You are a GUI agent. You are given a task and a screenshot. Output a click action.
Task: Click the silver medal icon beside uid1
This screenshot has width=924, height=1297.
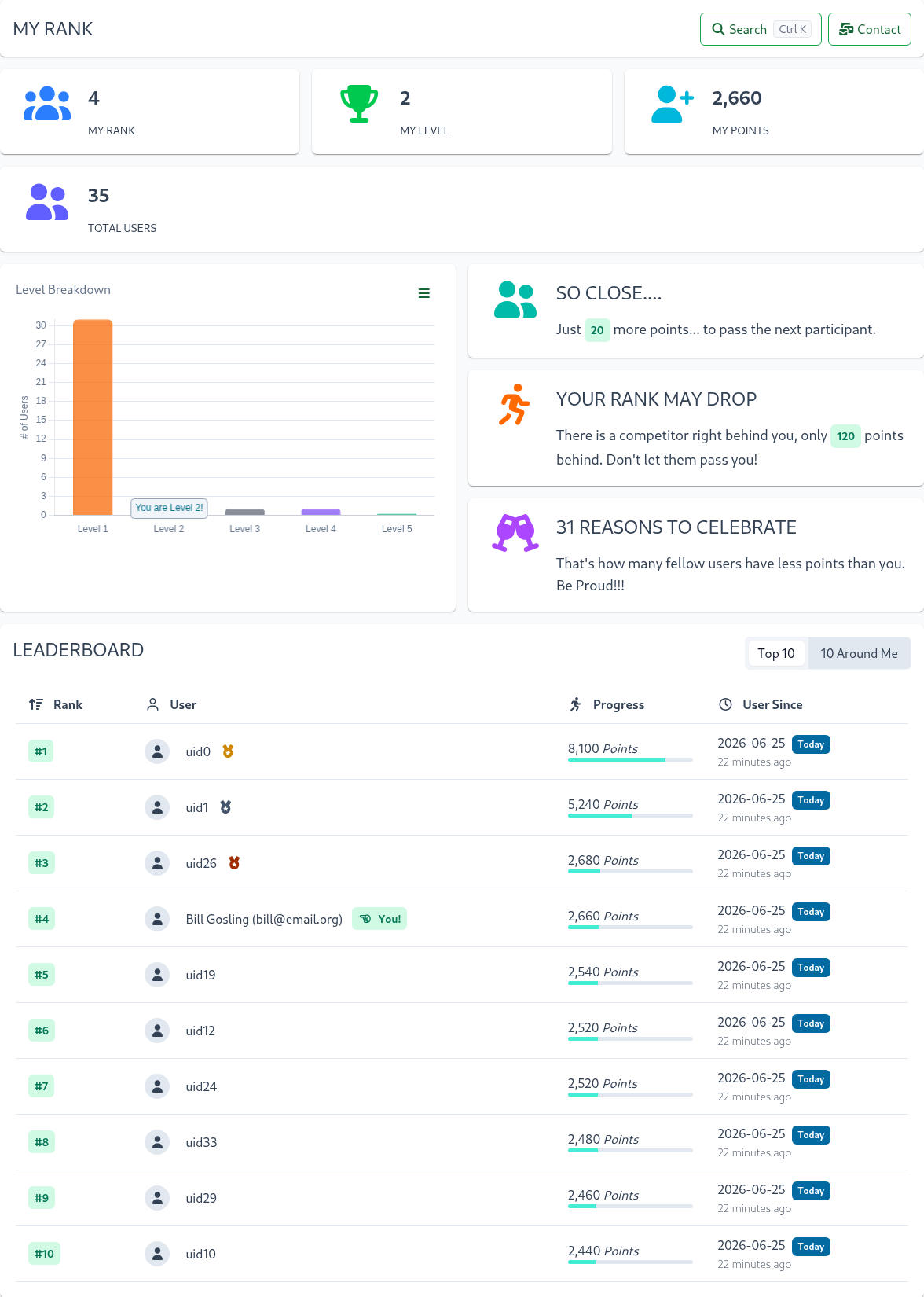(225, 807)
